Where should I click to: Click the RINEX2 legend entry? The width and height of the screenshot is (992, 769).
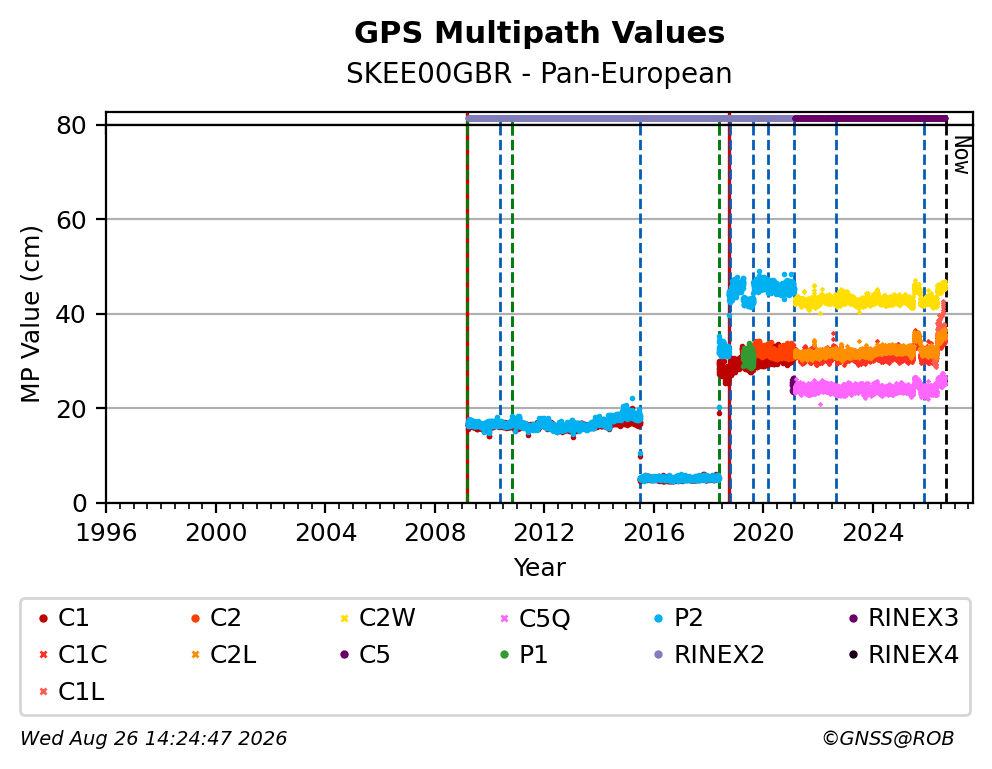click(x=709, y=655)
